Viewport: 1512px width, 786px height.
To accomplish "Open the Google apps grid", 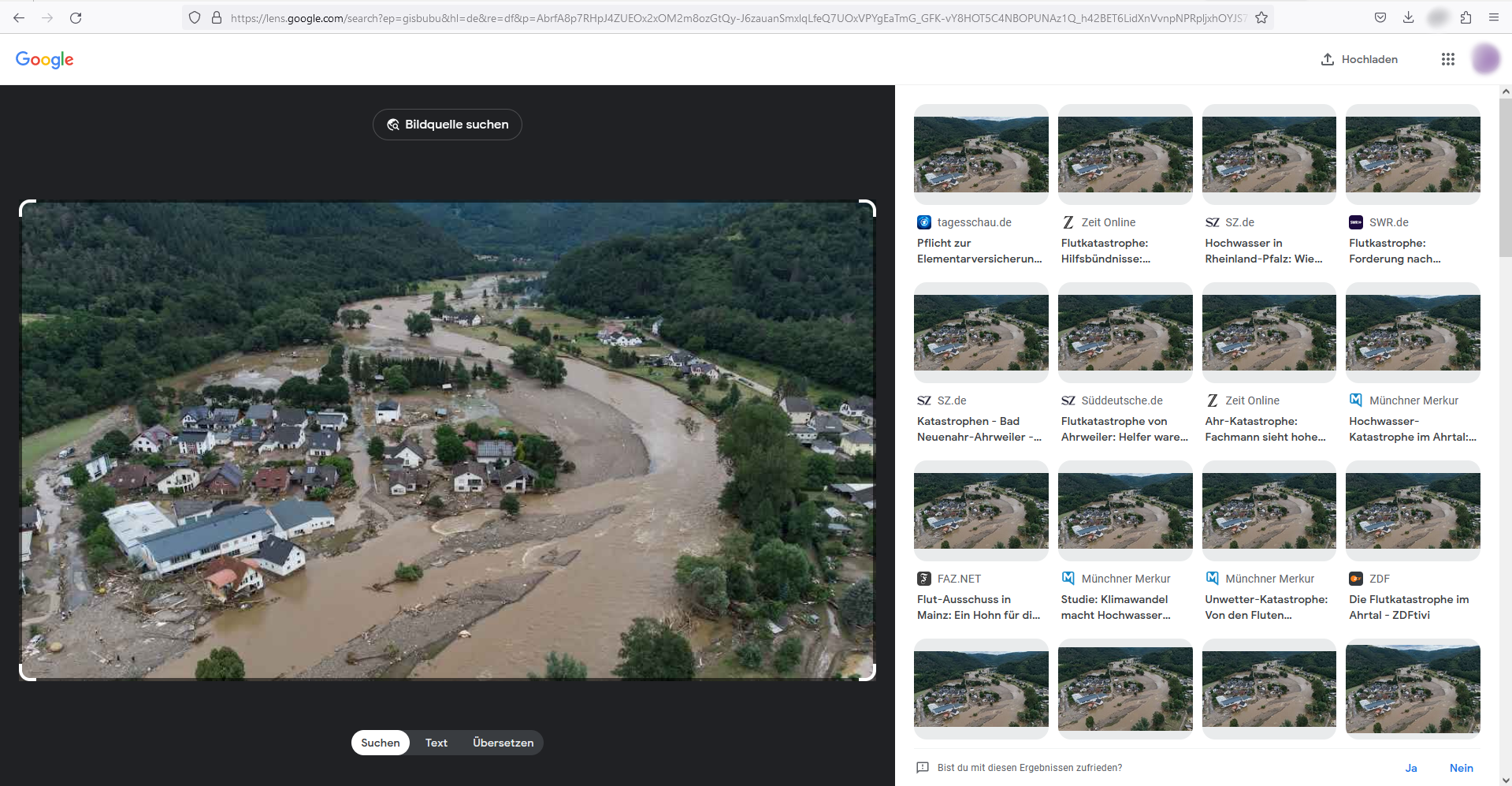I will coord(1447,59).
